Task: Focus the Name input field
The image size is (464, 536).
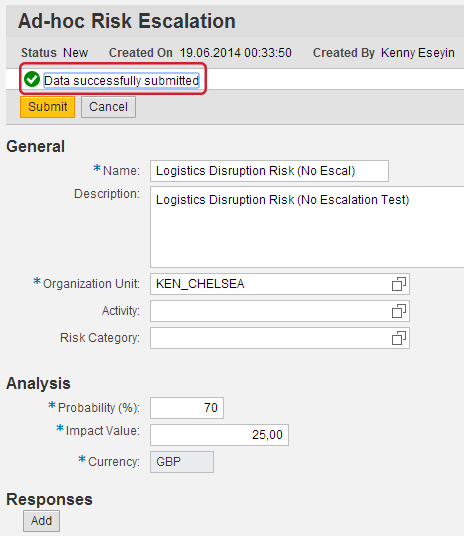Action: point(269,171)
